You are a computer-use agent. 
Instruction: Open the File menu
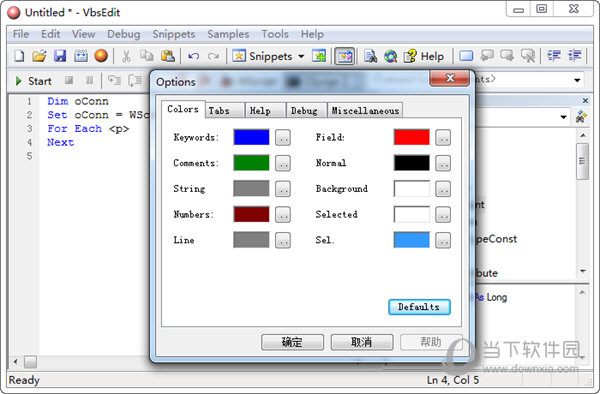[x=21, y=34]
